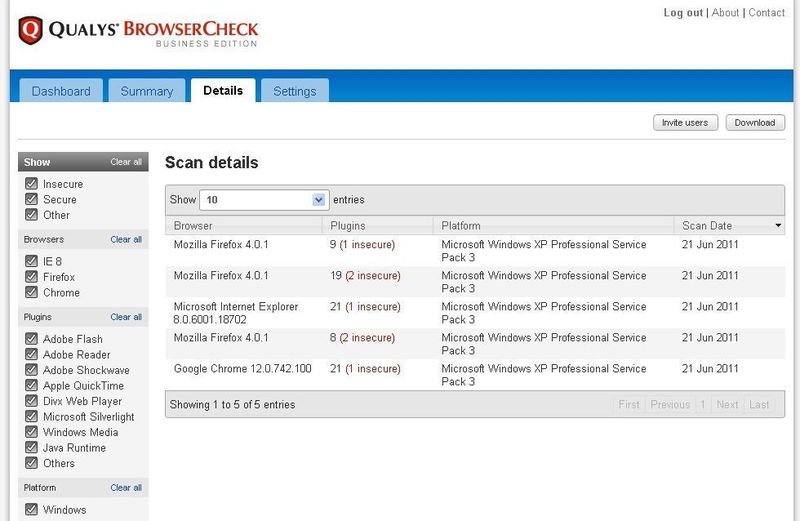Toggle the Windows platform checkbox
Screen dimensions: 800x521
click(31, 509)
